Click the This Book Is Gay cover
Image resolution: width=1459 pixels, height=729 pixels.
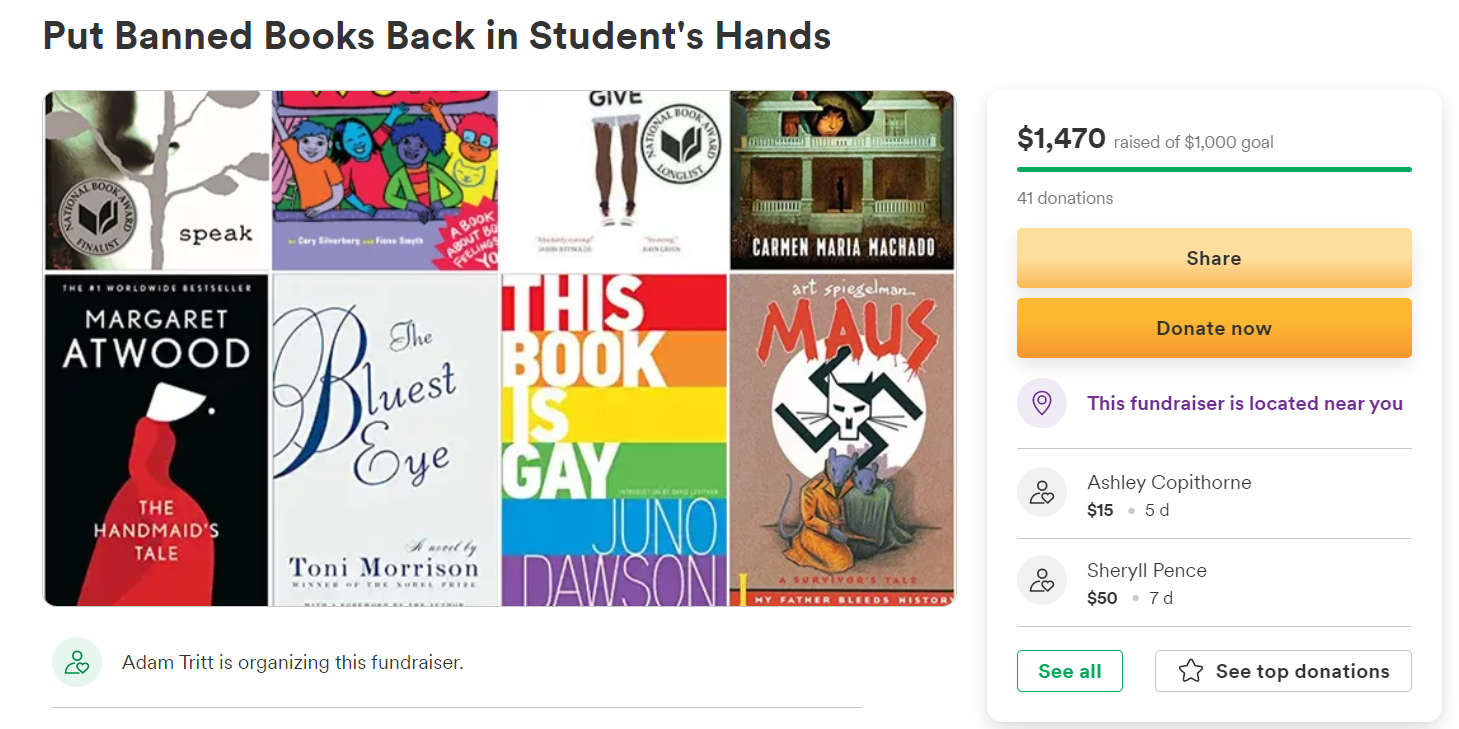click(x=614, y=440)
